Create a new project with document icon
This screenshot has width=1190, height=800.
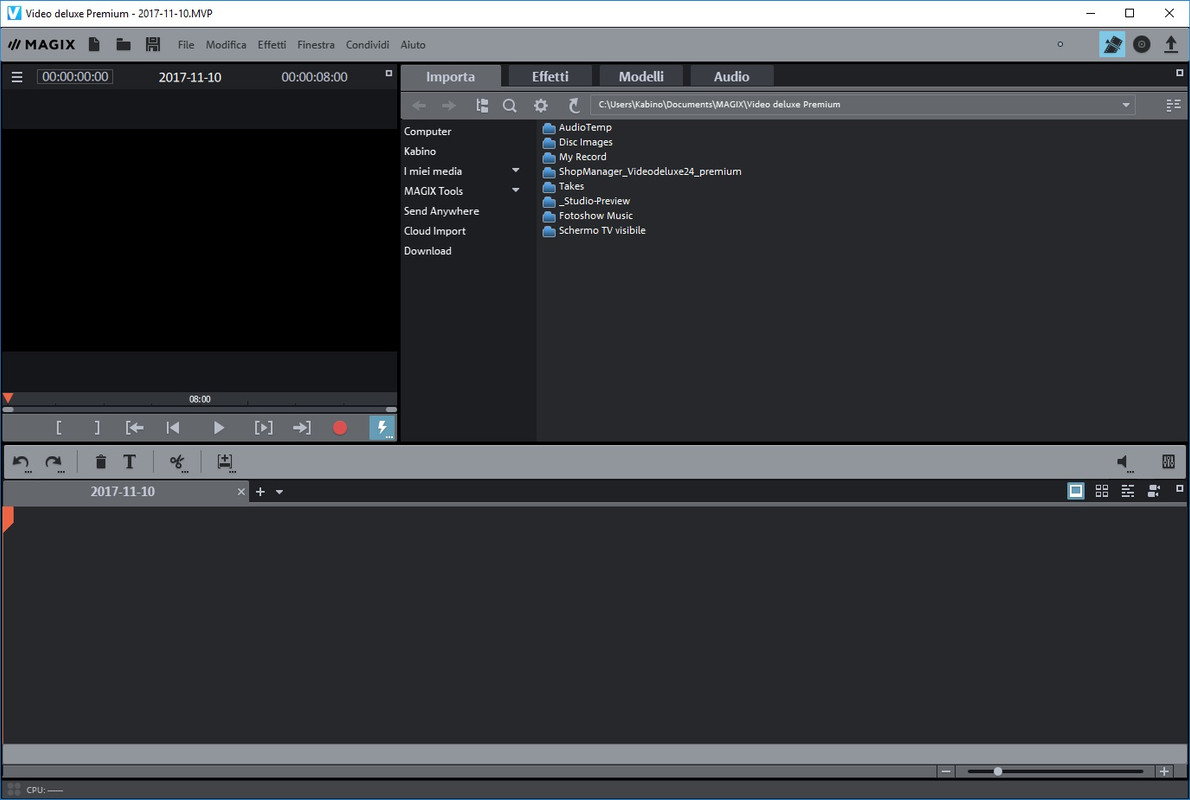coord(94,44)
